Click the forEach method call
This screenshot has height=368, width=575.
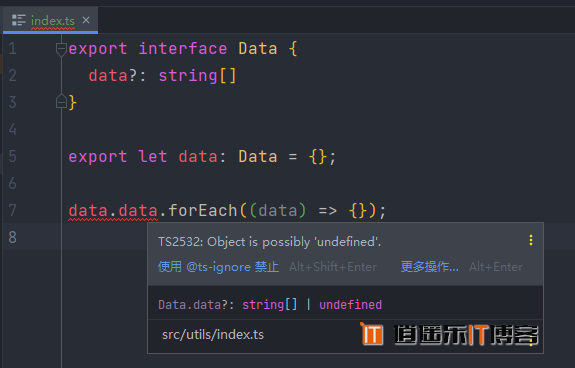202,211
